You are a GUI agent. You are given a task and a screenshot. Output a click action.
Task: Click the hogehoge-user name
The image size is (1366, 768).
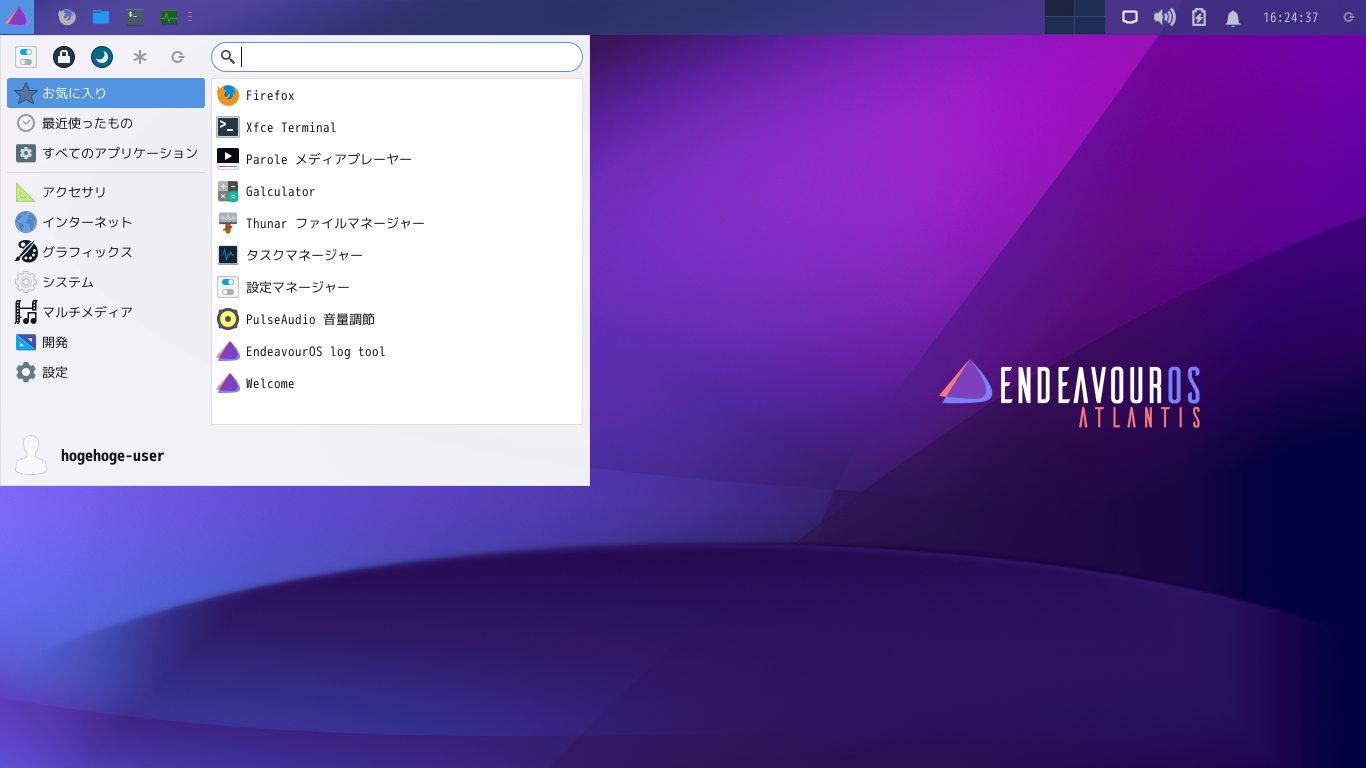click(x=112, y=456)
